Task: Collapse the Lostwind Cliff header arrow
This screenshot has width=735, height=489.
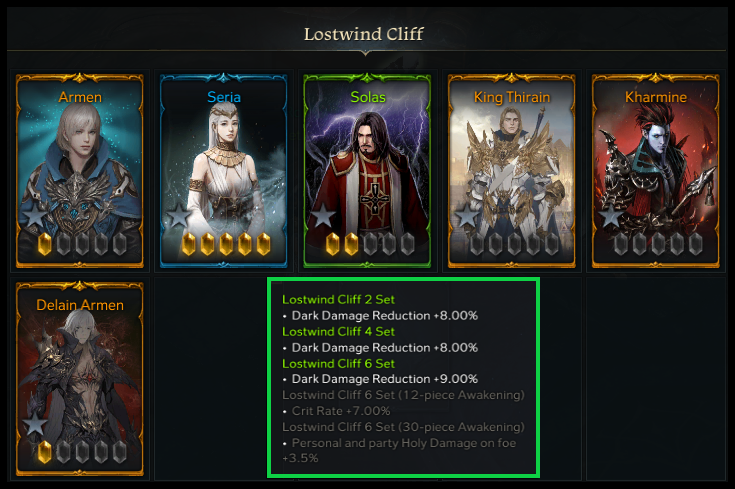Action: (x=366, y=53)
